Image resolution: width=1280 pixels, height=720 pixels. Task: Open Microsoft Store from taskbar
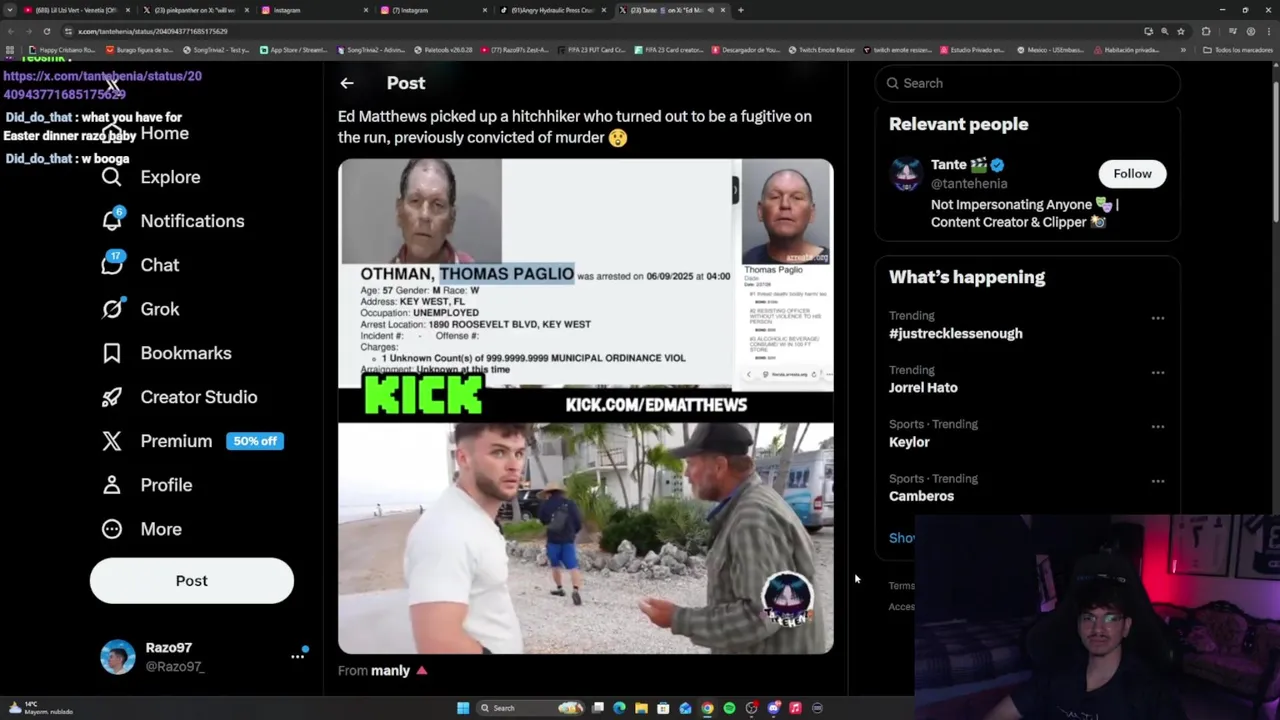pos(663,708)
